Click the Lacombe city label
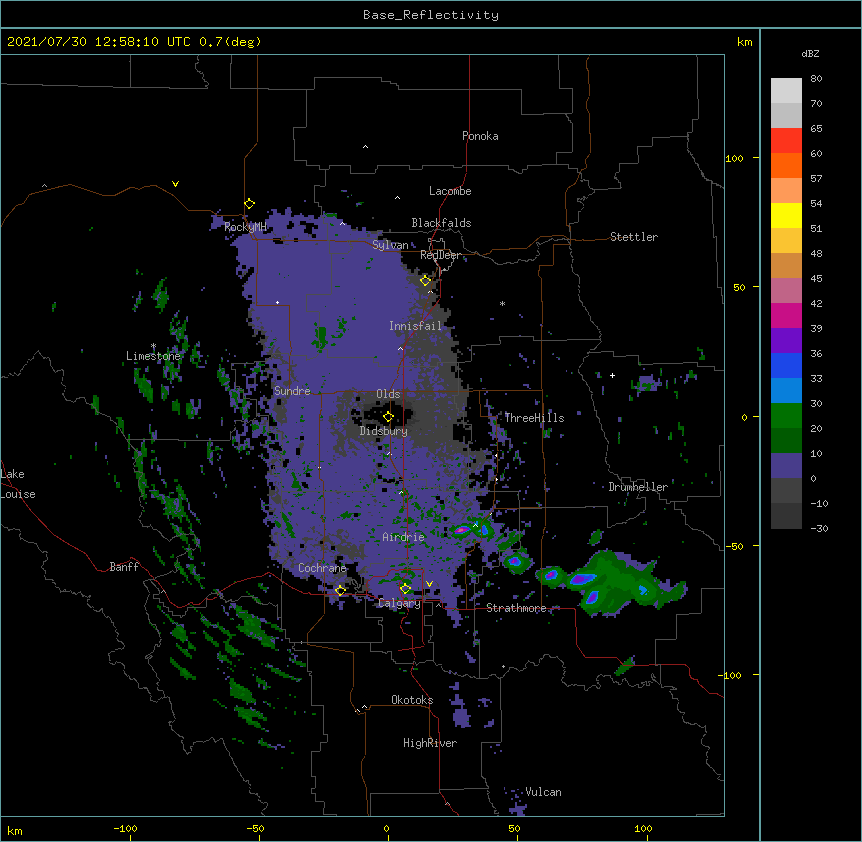862x842 pixels. tap(450, 191)
